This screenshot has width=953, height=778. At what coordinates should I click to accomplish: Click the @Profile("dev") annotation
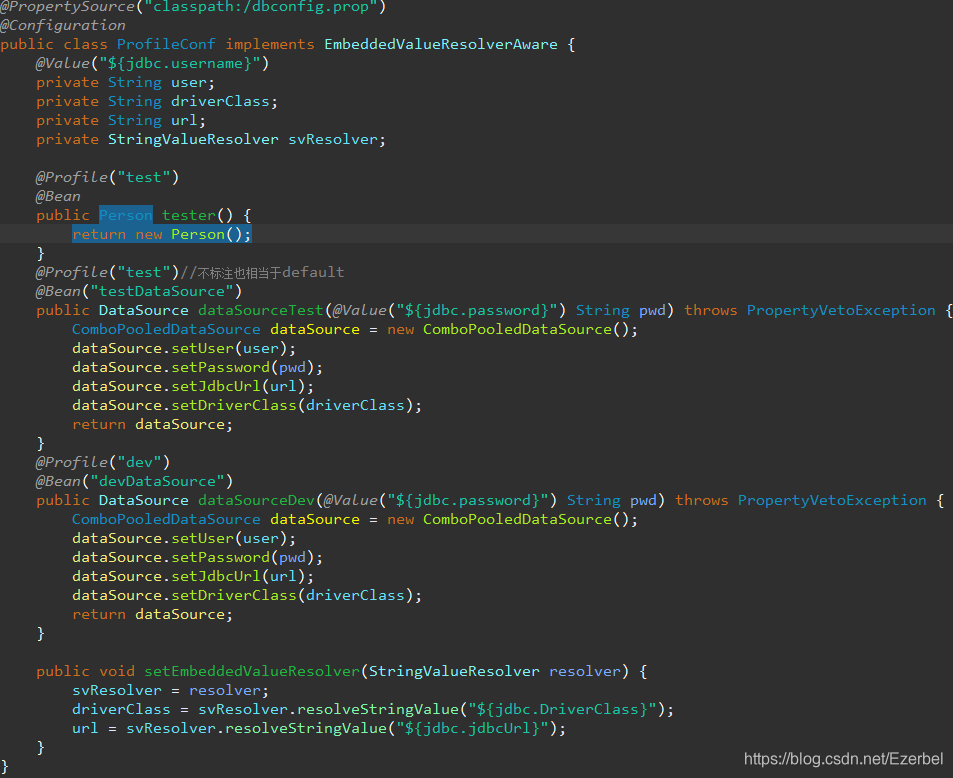click(x=103, y=463)
